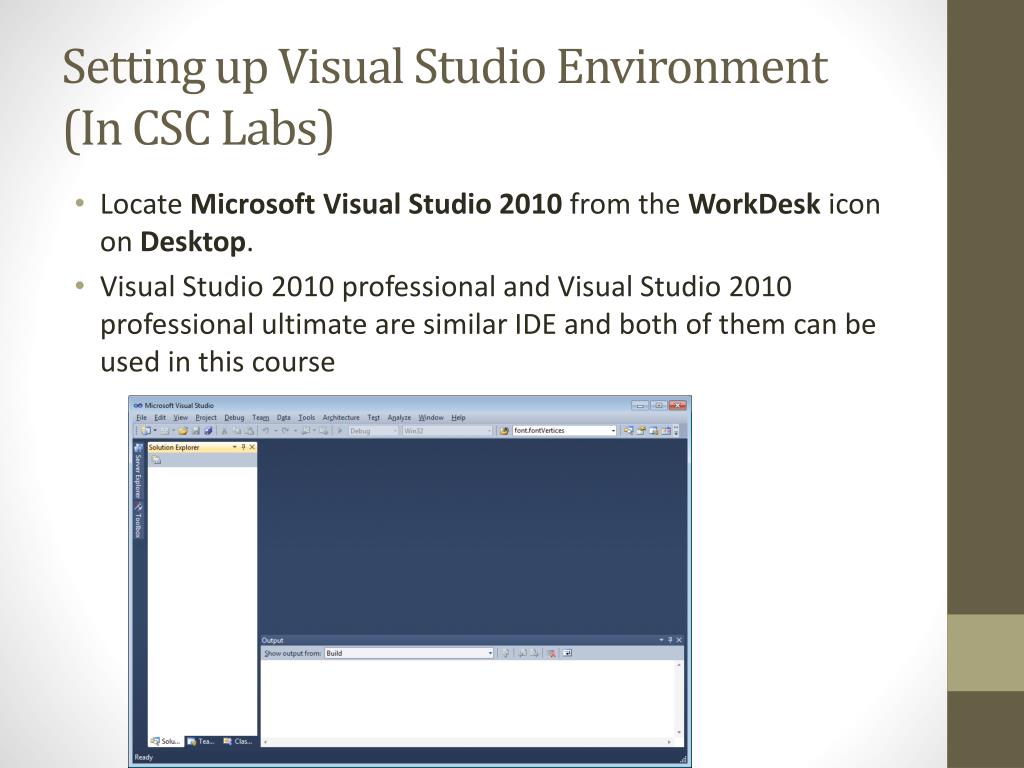The image size is (1024, 768).
Task: Click Clear All icon in Output toolbar
Action: click(551, 653)
